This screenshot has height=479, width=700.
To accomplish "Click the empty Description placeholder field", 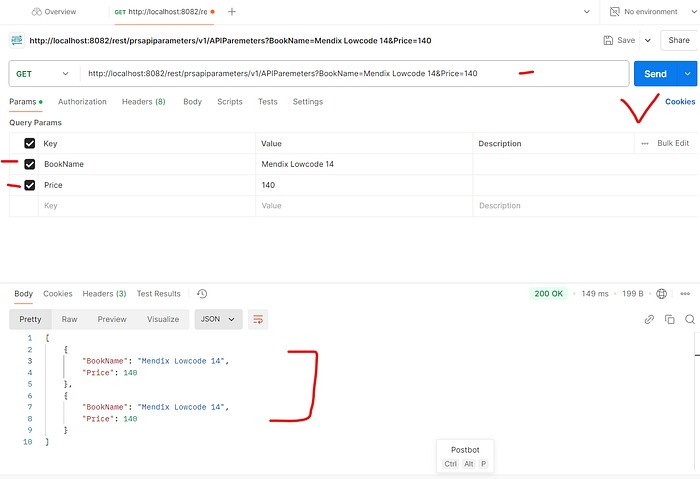I will pos(585,206).
